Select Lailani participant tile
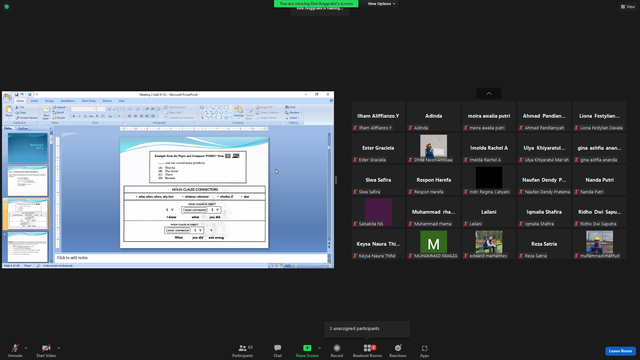This screenshot has height=360, width=640. (489, 212)
